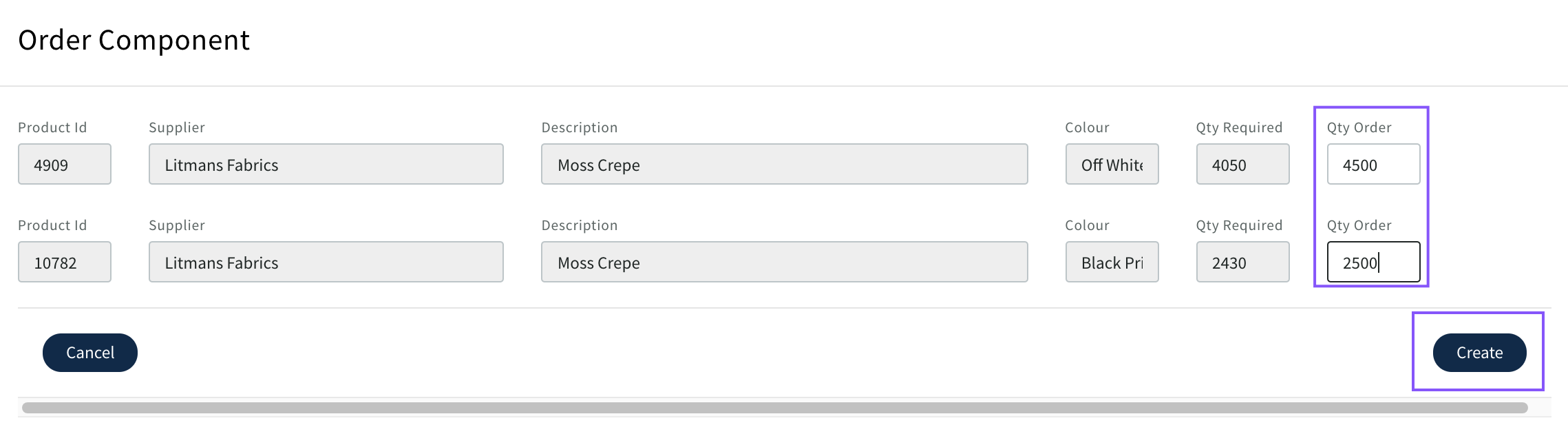This screenshot has height=434, width=1568.
Task: Select the Product Id field showing 10782
Action: [65, 262]
